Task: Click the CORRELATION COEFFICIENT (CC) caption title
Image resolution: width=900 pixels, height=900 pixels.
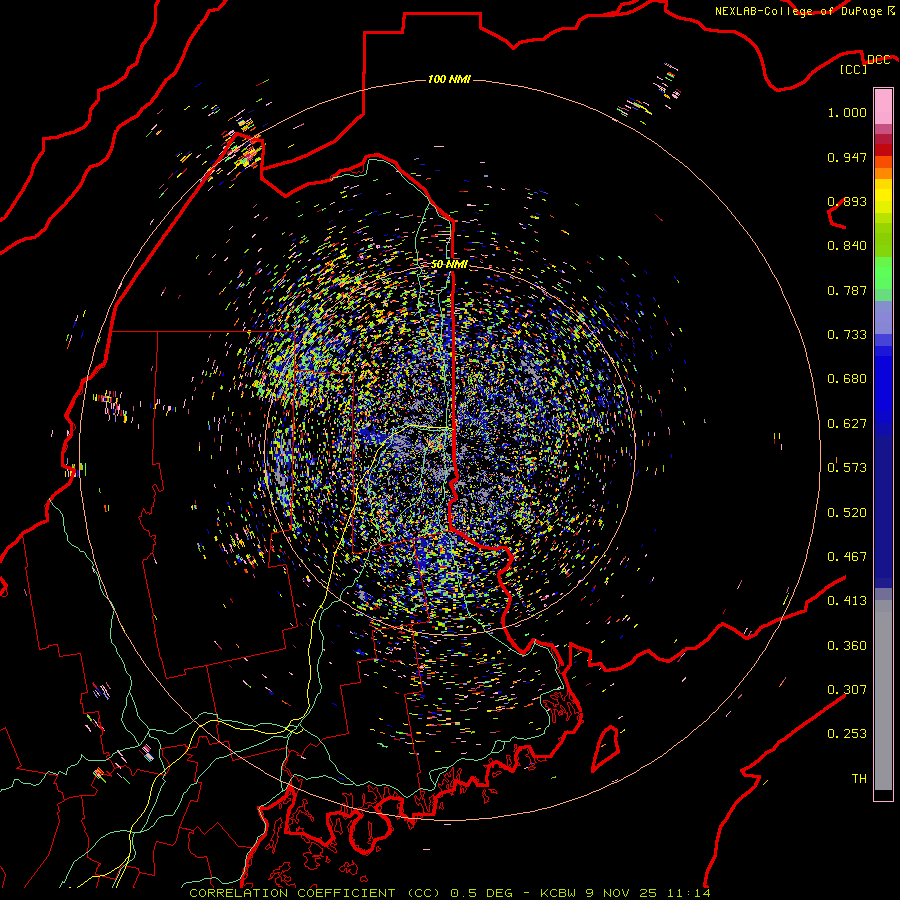Action: click(315, 893)
